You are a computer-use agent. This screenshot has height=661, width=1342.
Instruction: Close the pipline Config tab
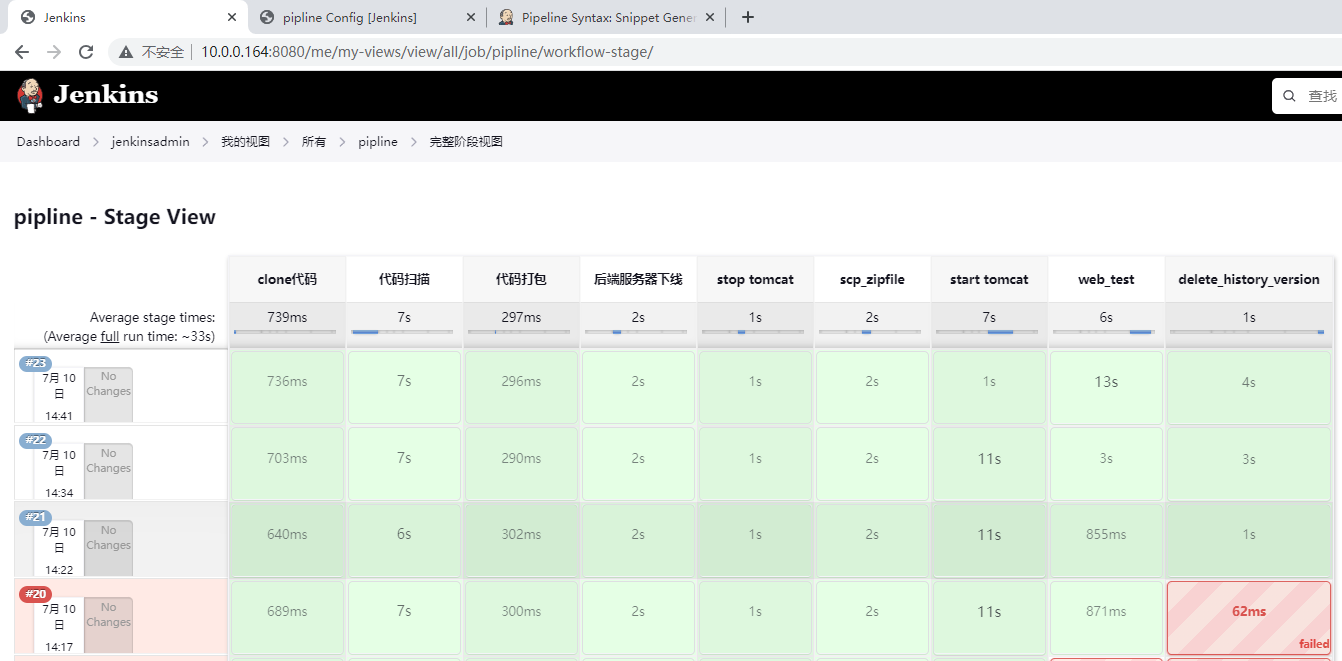(x=471, y=17)
